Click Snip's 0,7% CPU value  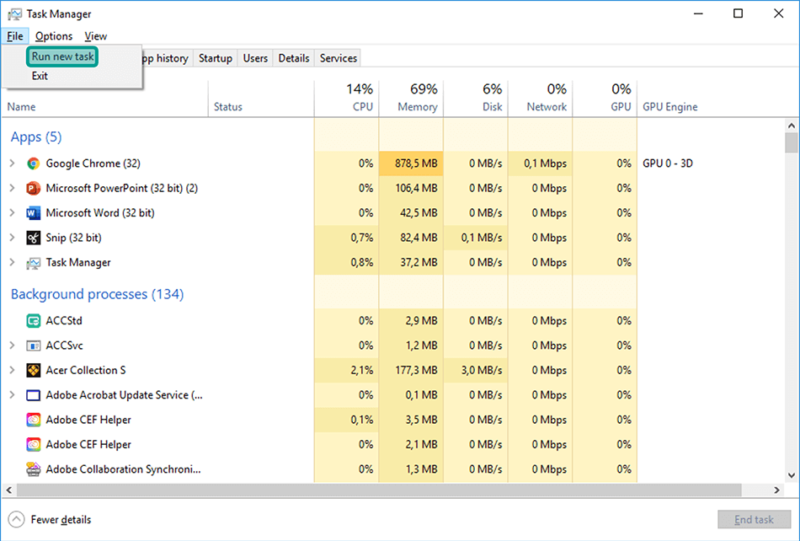(x=347, y=238)
